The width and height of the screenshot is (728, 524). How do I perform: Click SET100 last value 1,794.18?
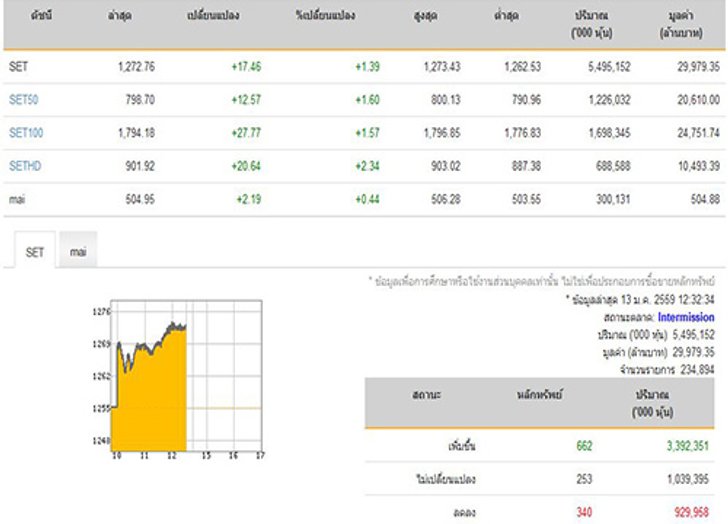tap(136, 133)
